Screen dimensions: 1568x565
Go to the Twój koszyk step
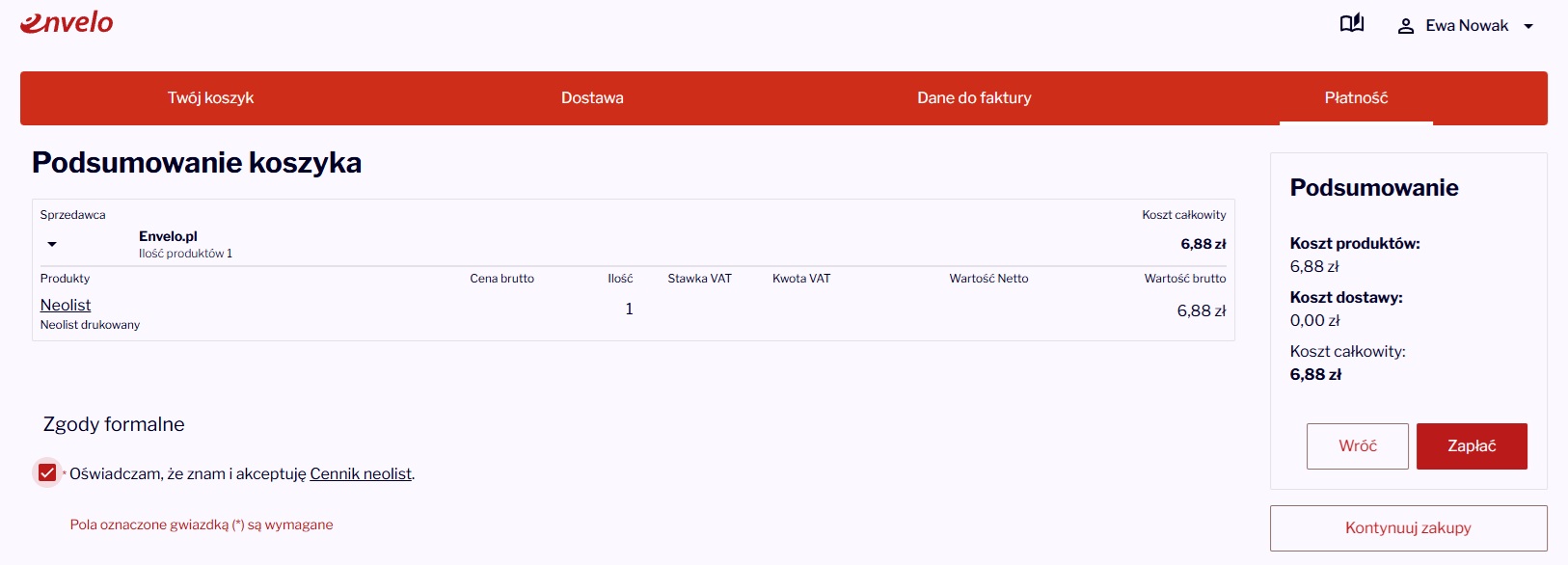210,97
